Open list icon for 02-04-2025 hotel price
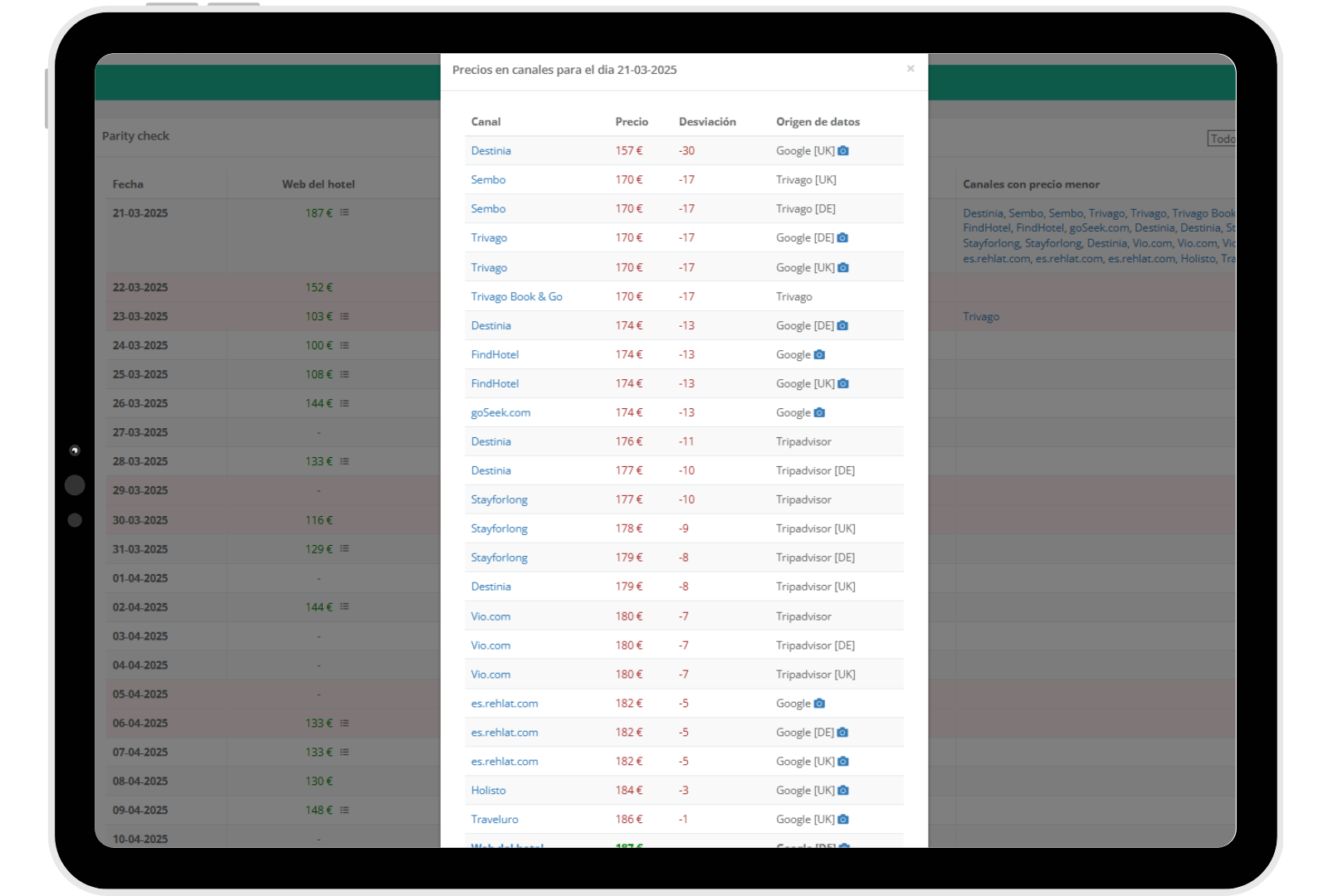The width and height of the screenshot is (1328, 896). (344, 607)
